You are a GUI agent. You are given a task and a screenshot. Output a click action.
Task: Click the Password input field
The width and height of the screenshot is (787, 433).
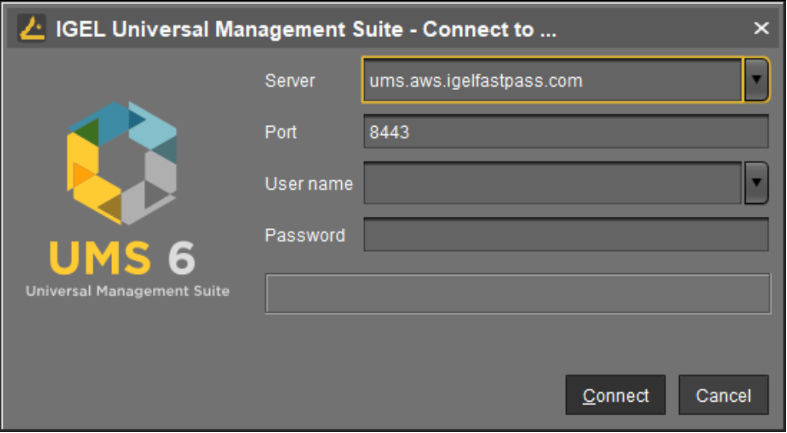click(x=566, y=234)
